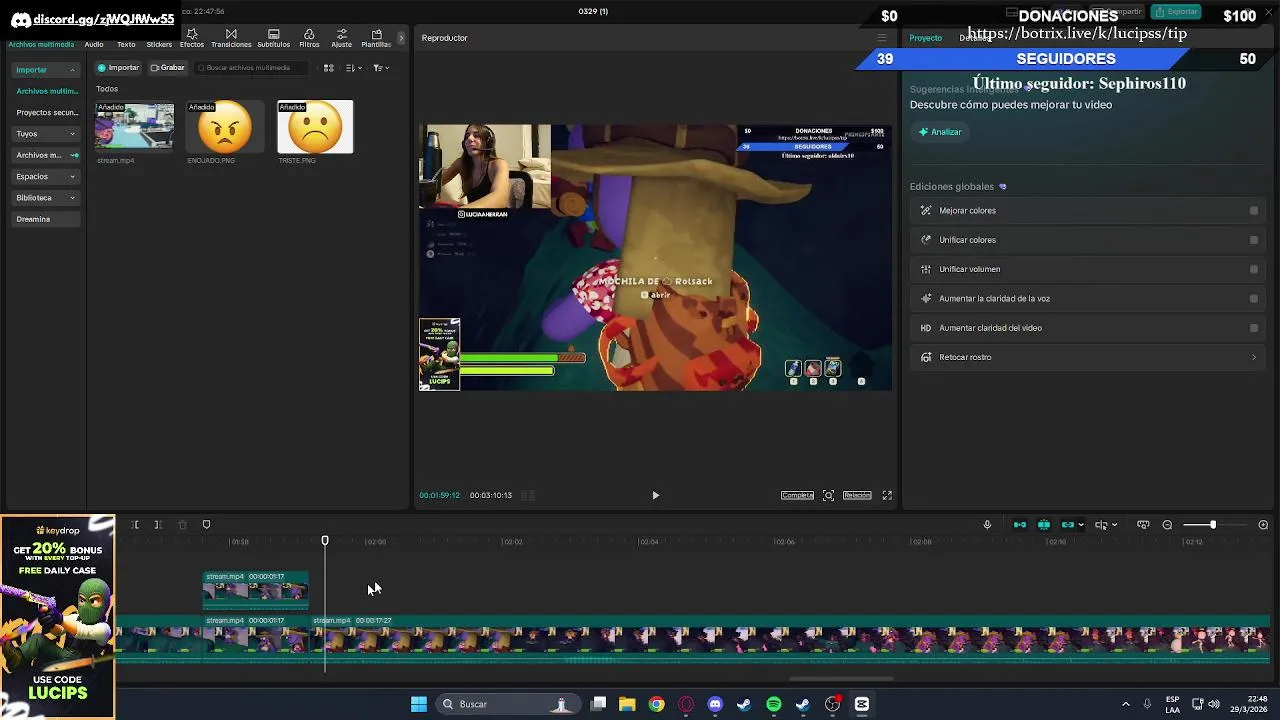Toggle Unificar colores switch
Viewport: 1280px width, 720px height.
pyautogui.click(x=1254, y=240)
